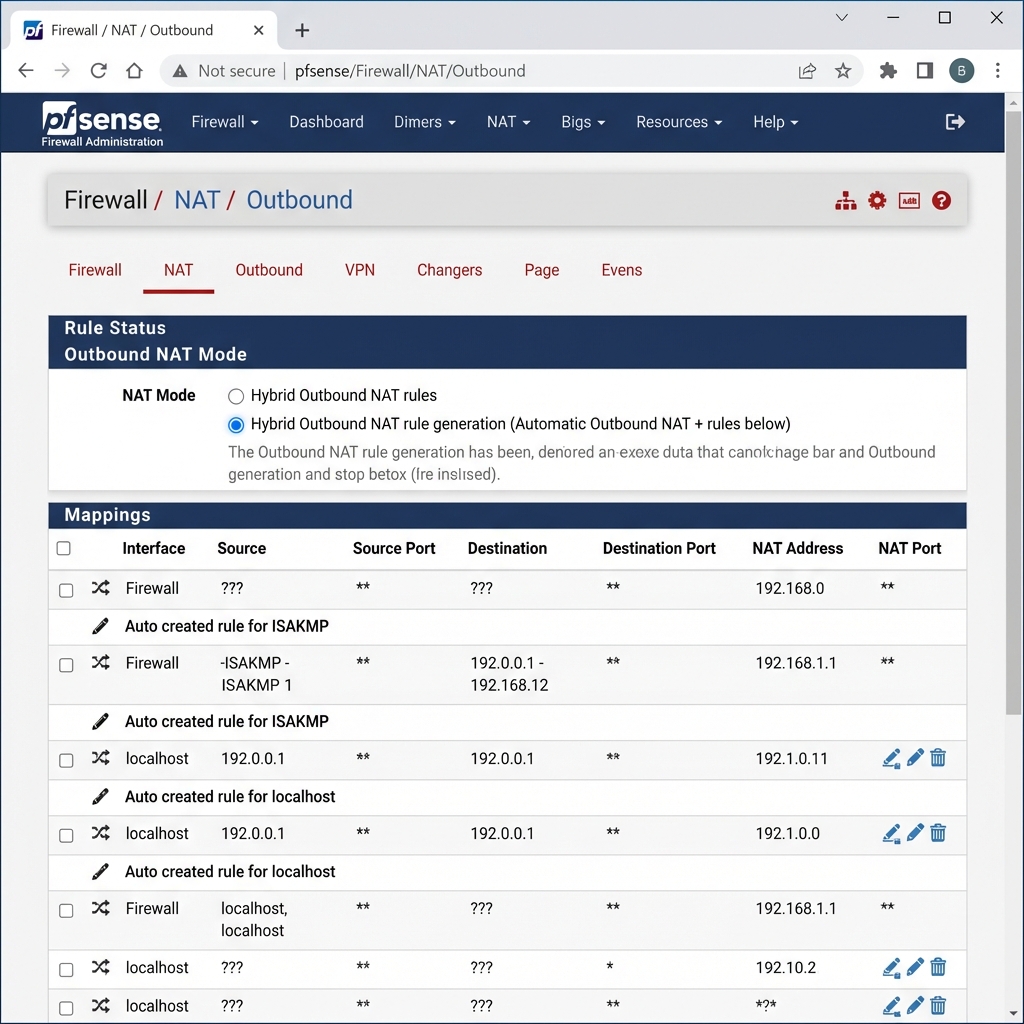Click the red gear settings icon
This screenshot has height=1024, width=1024.
click(x=877, y=201)
